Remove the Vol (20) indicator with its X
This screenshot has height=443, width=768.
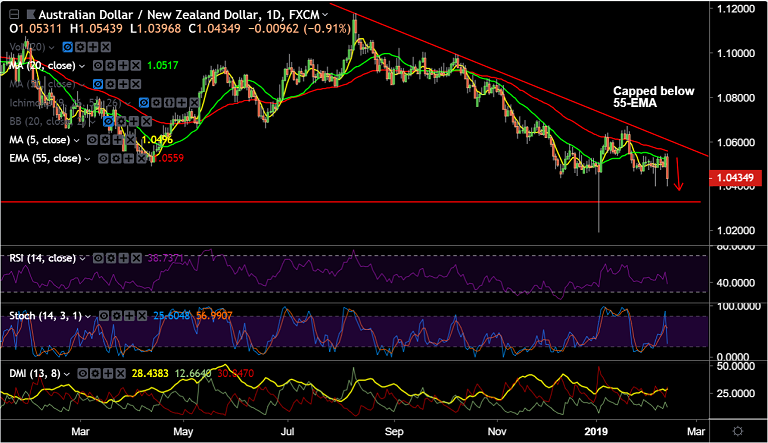(106, 47)
